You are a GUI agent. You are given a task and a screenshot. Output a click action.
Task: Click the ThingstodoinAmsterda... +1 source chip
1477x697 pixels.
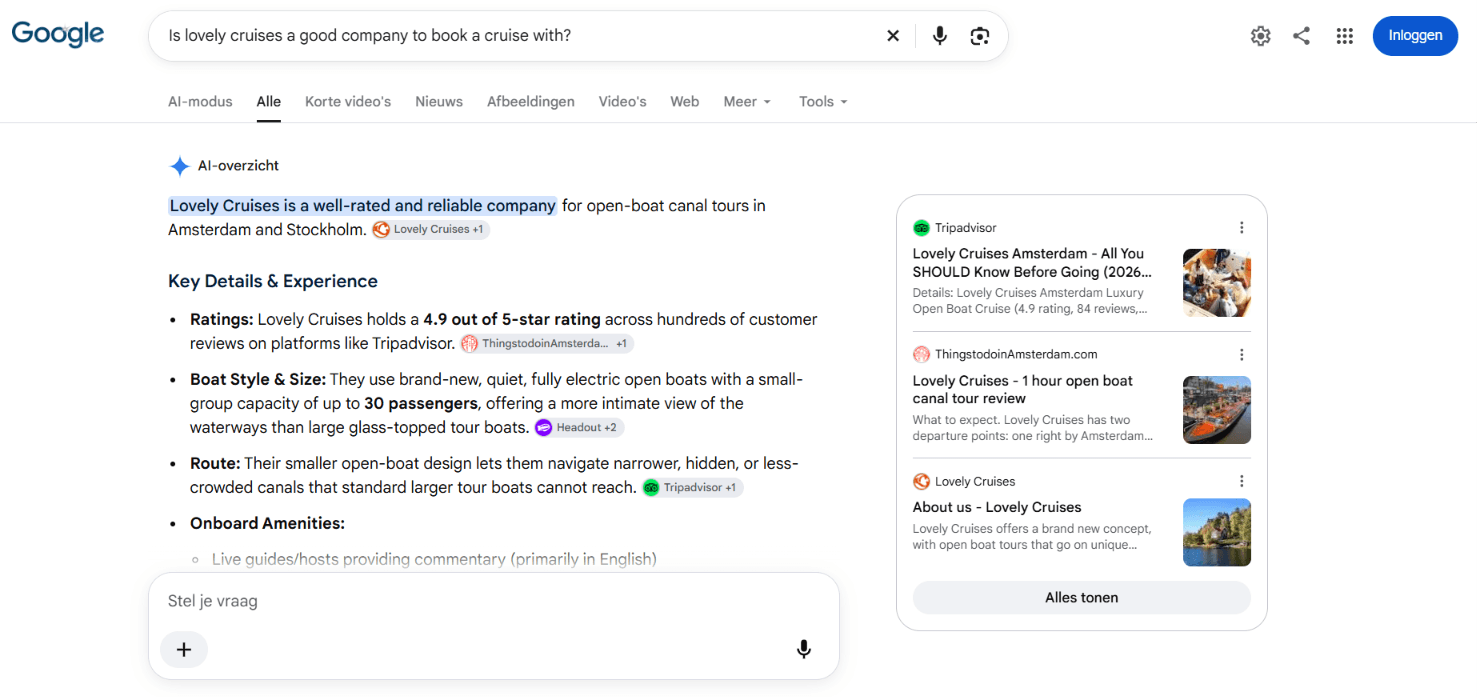tap(547, 344)
